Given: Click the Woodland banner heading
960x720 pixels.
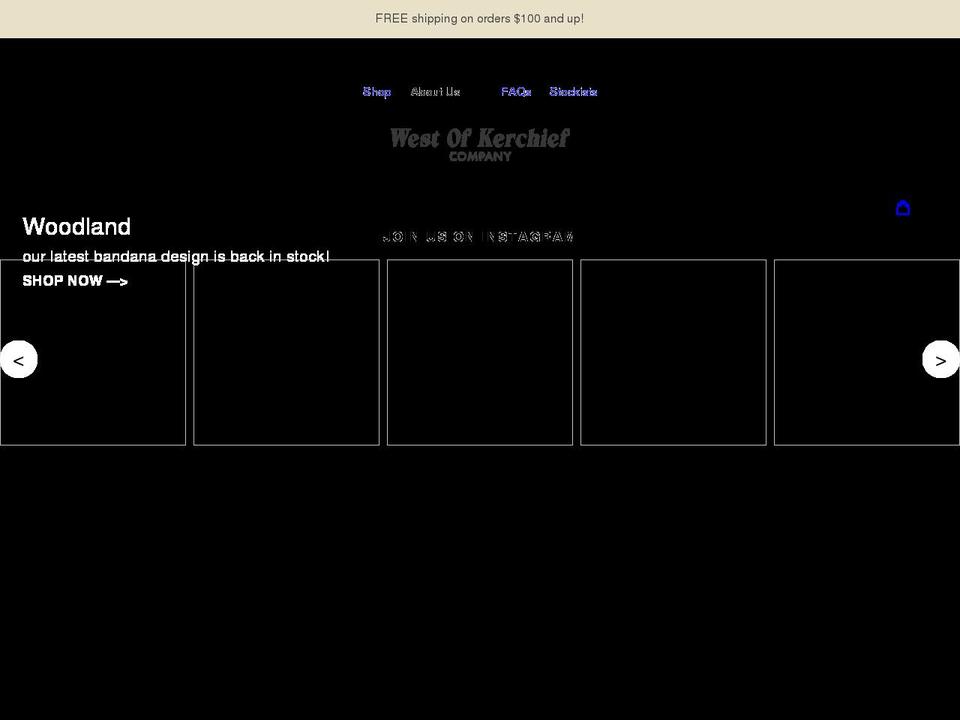Looking at the screenshot, I should point(76,227).
